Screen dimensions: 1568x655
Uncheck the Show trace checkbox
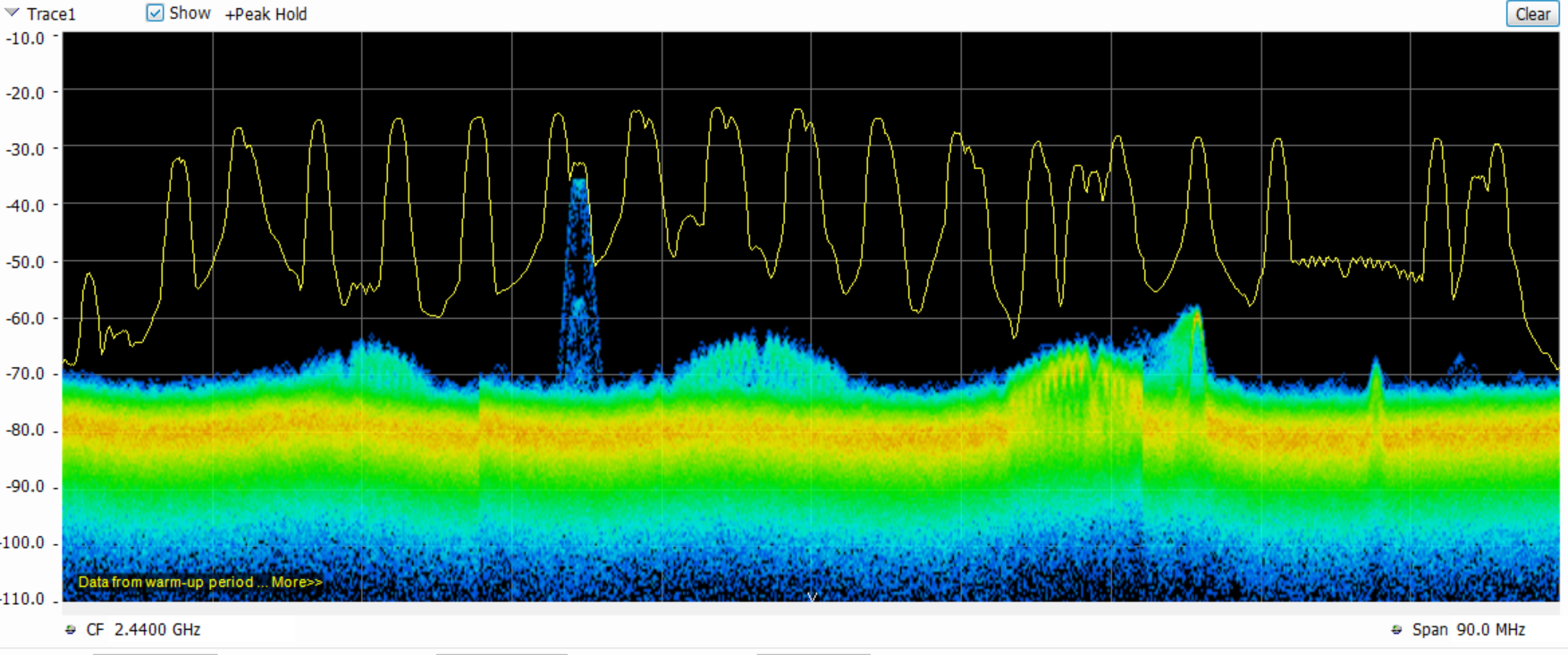(x=155, y=13)
